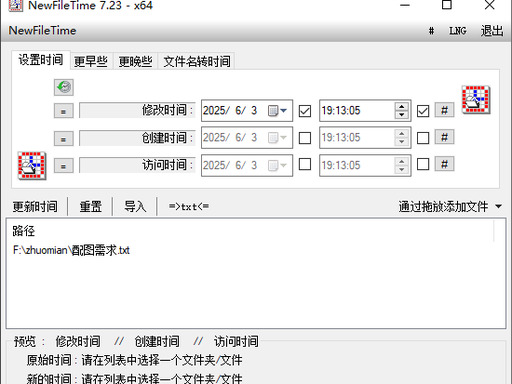Viewport: 512px width, 384px height.
Task: Click the =>txt<= export button
Action: 189,207
